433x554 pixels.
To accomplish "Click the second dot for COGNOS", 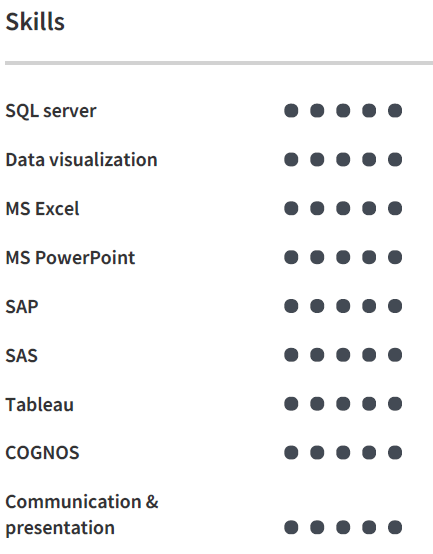I will [317, 453].
